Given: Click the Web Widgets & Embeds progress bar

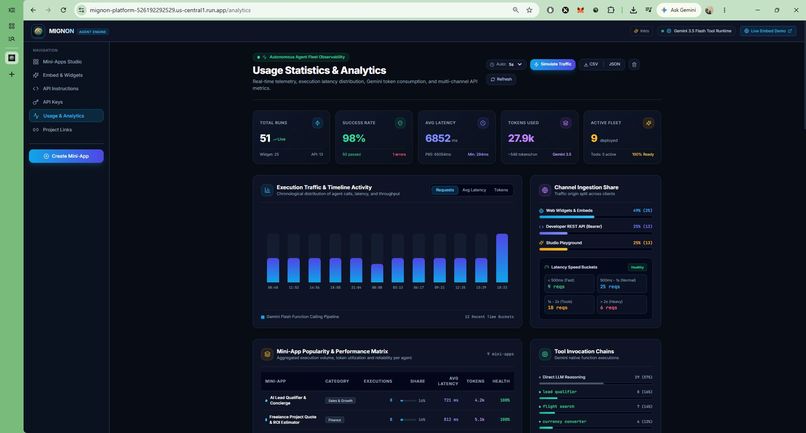Looking at the screenshot, I should tap(595, 217).
